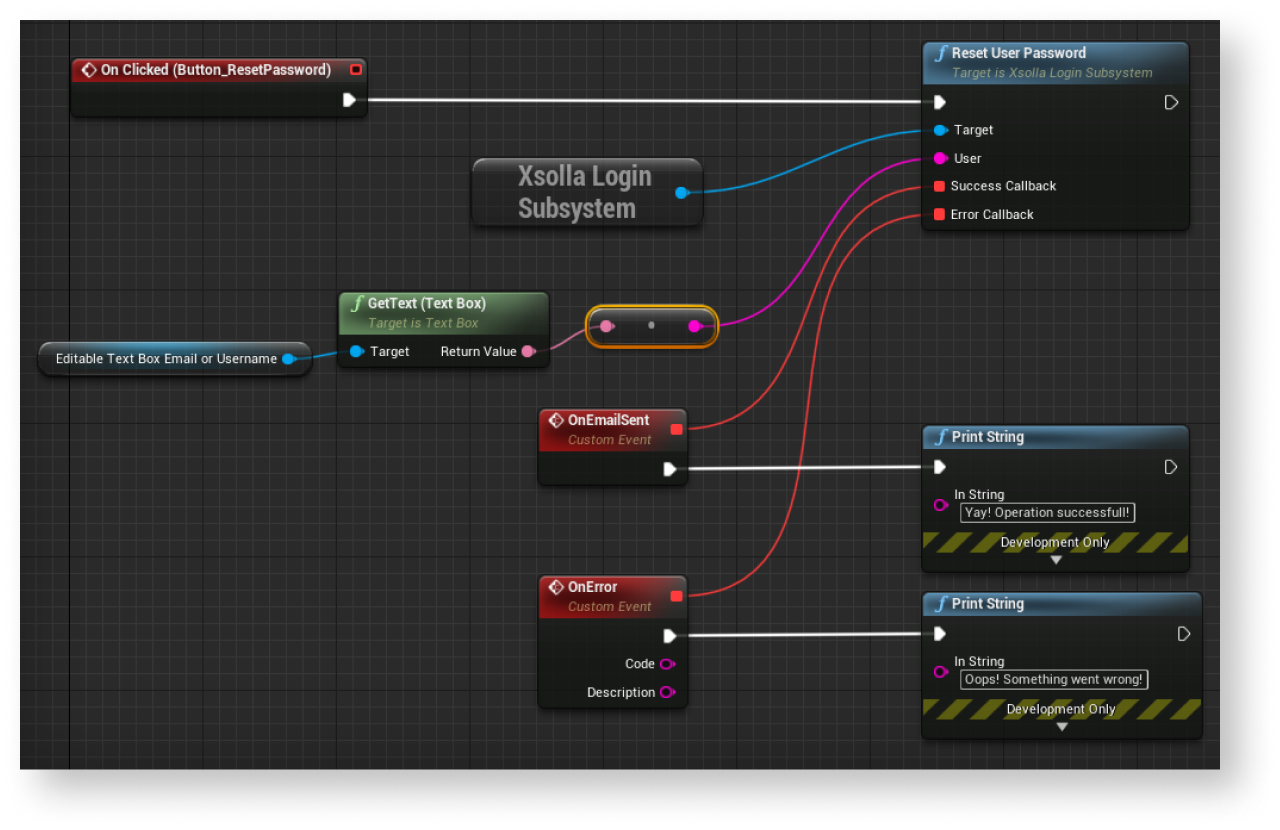This screenshot has height=830, width=1280.
Task: Click the On Clicked event execution output pin
Action: [349, 100]
